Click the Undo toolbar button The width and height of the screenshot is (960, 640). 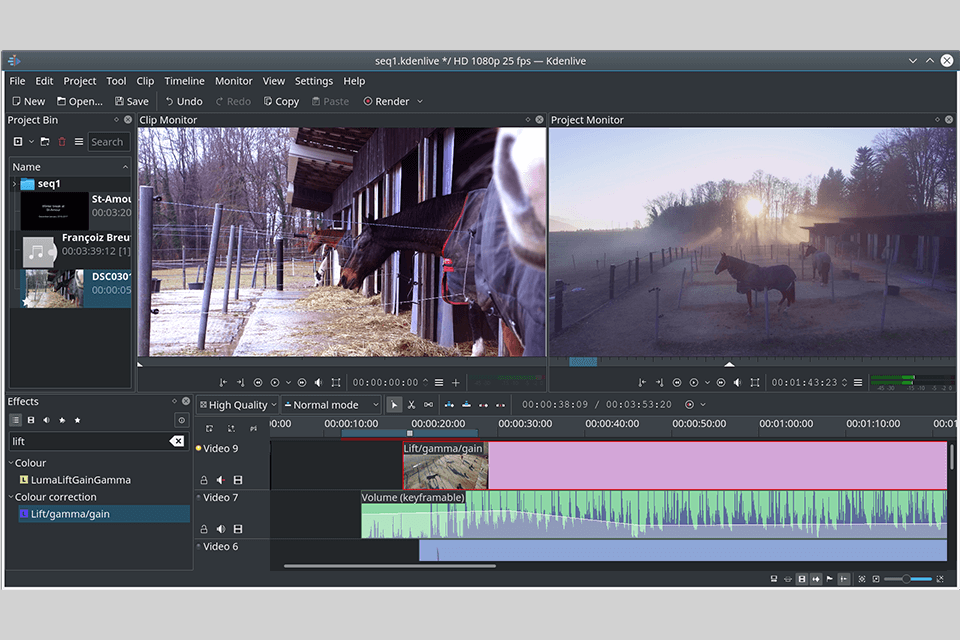pos(184,102)
